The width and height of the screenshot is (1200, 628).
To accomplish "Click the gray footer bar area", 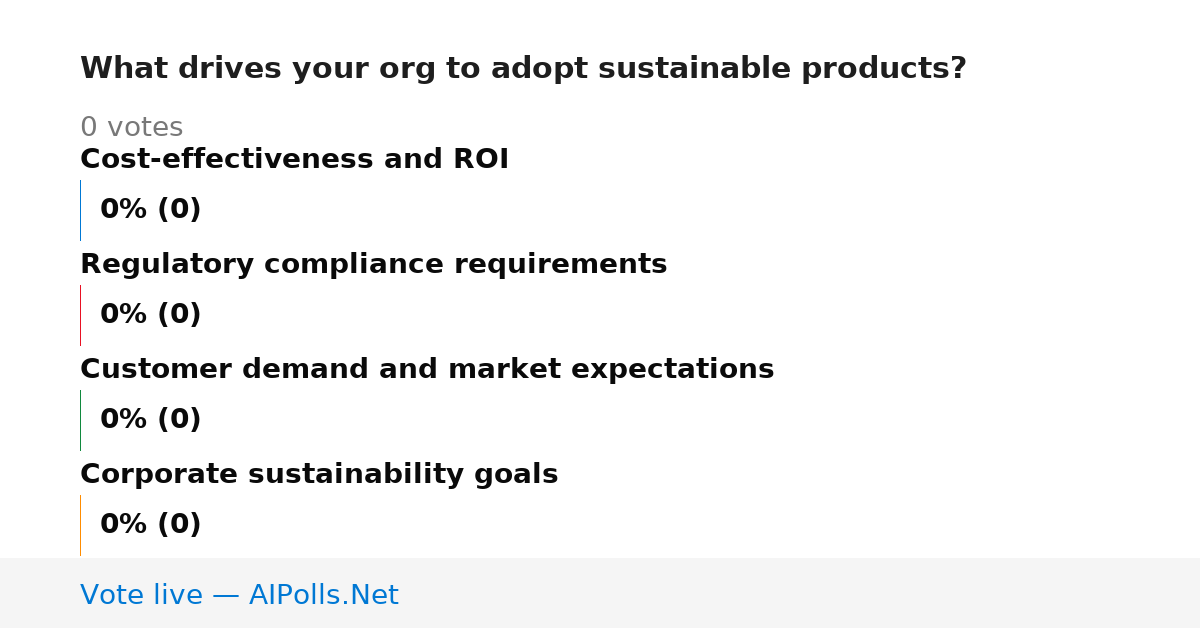I will pyautogui.click(x=600, y=593).
